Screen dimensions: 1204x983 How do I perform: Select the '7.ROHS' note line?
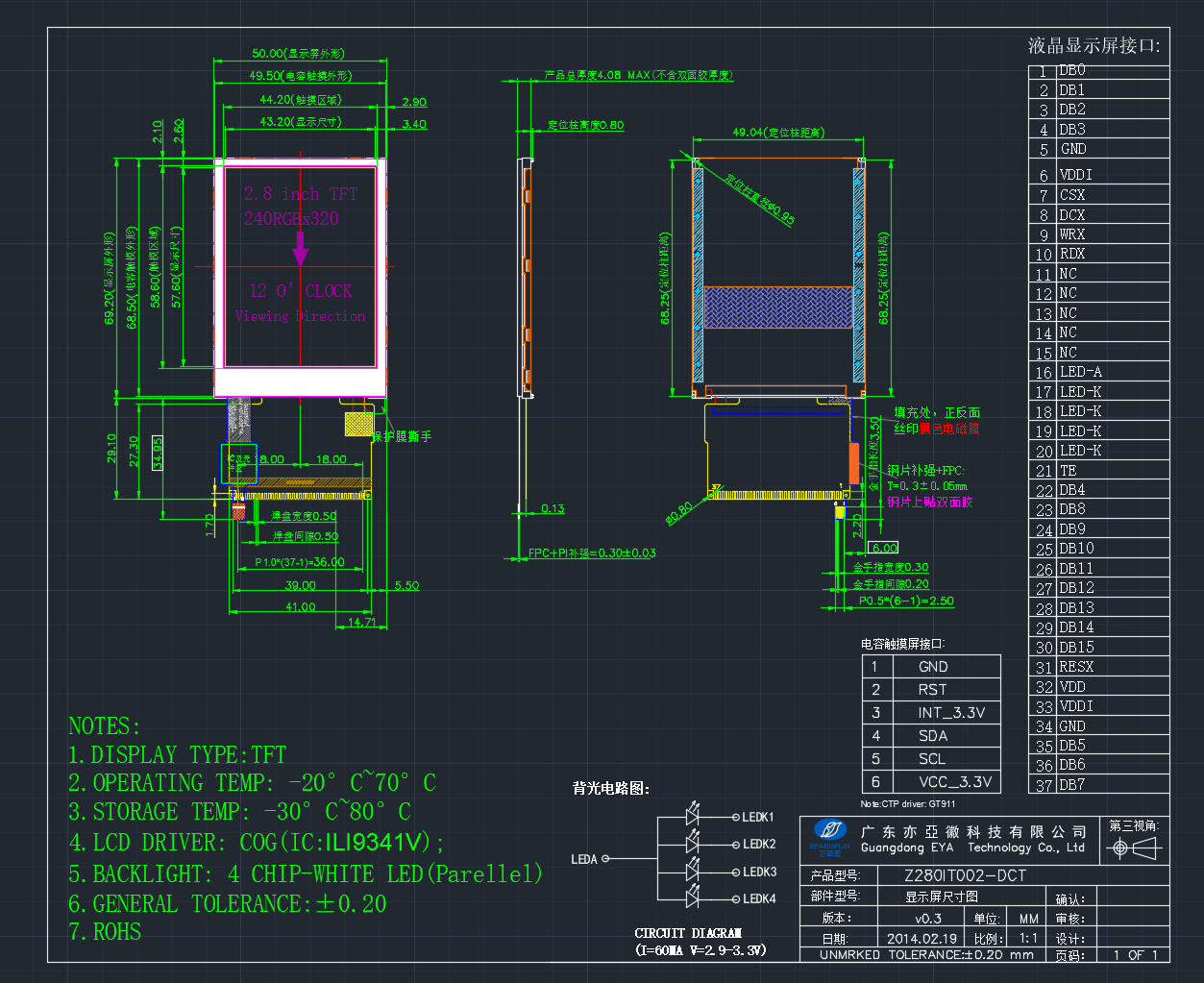point(105,932)
